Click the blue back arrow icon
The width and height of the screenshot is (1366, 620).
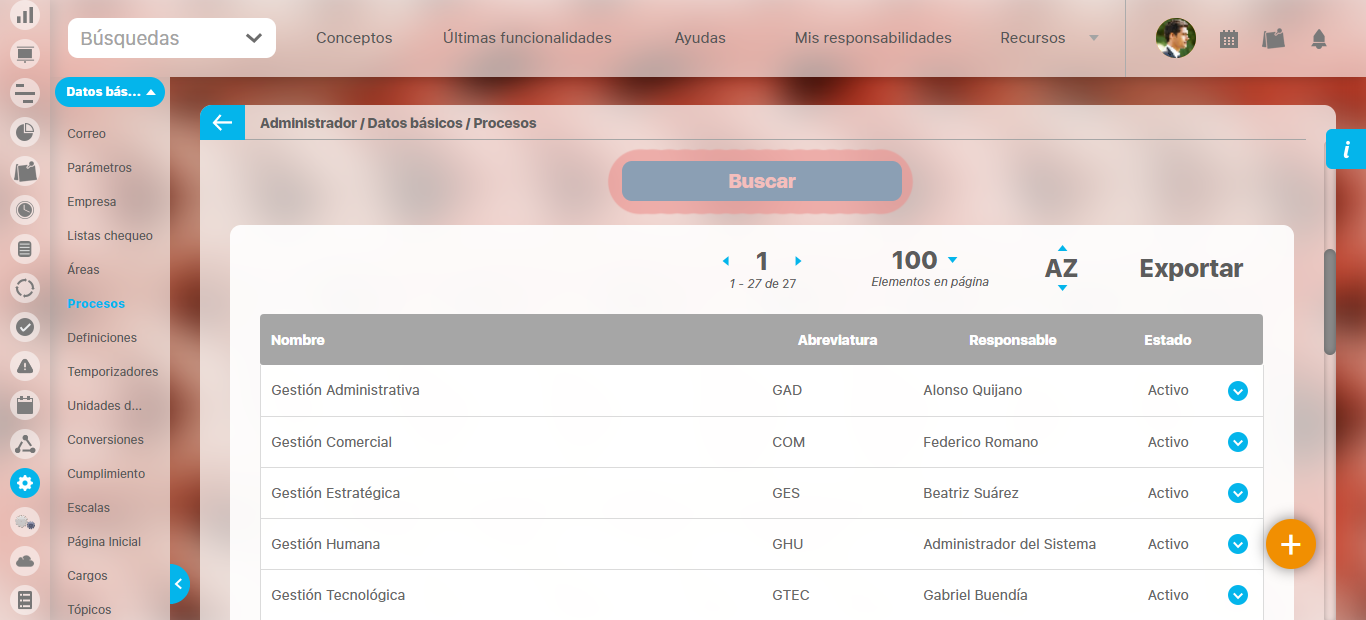222,123
